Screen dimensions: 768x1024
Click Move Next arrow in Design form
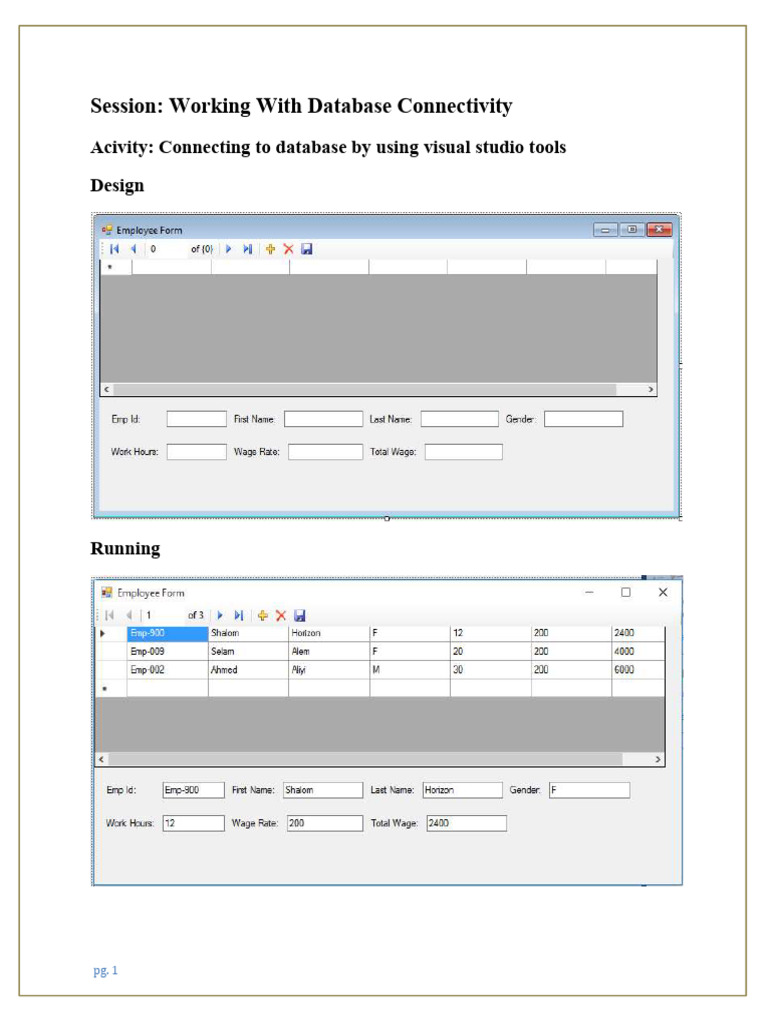[229, 249]
